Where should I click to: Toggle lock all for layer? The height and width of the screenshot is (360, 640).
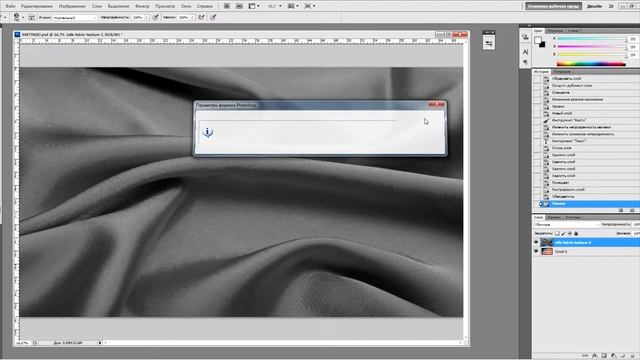(576, 233)
